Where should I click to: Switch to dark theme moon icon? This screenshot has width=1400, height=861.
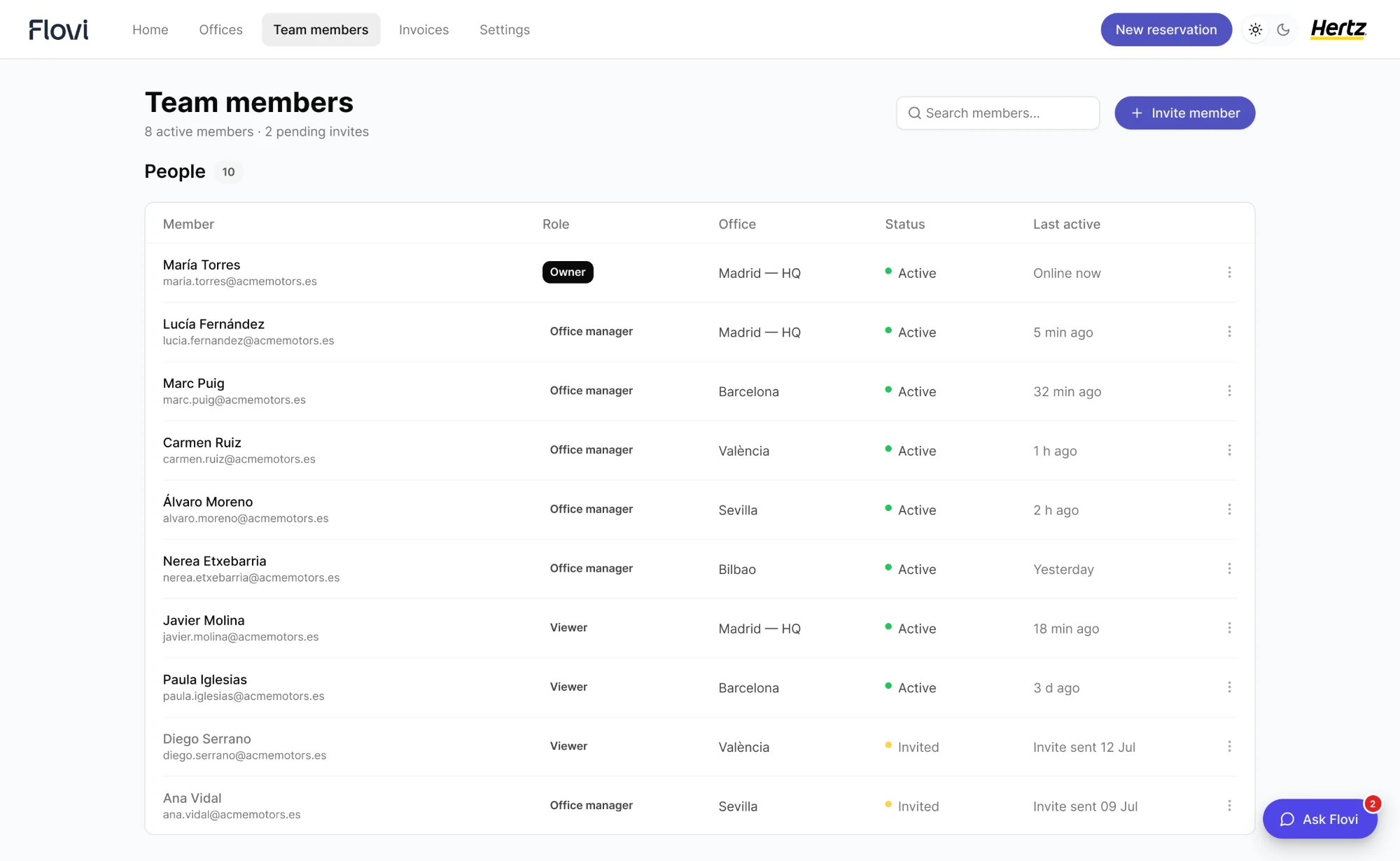click(x=1283, y=29)
